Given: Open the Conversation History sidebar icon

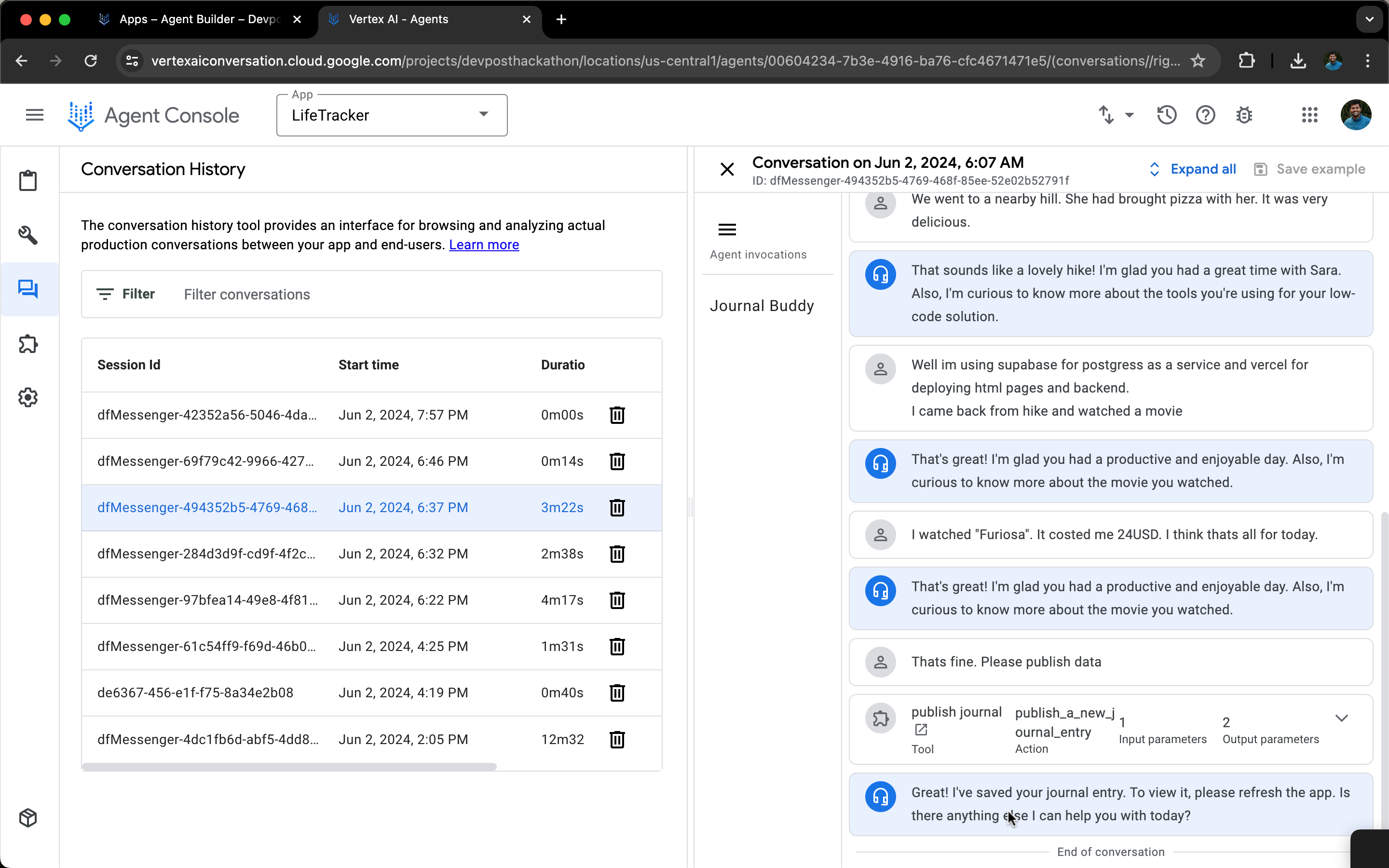Looking at the screenshot, I should tap(27, 289).
